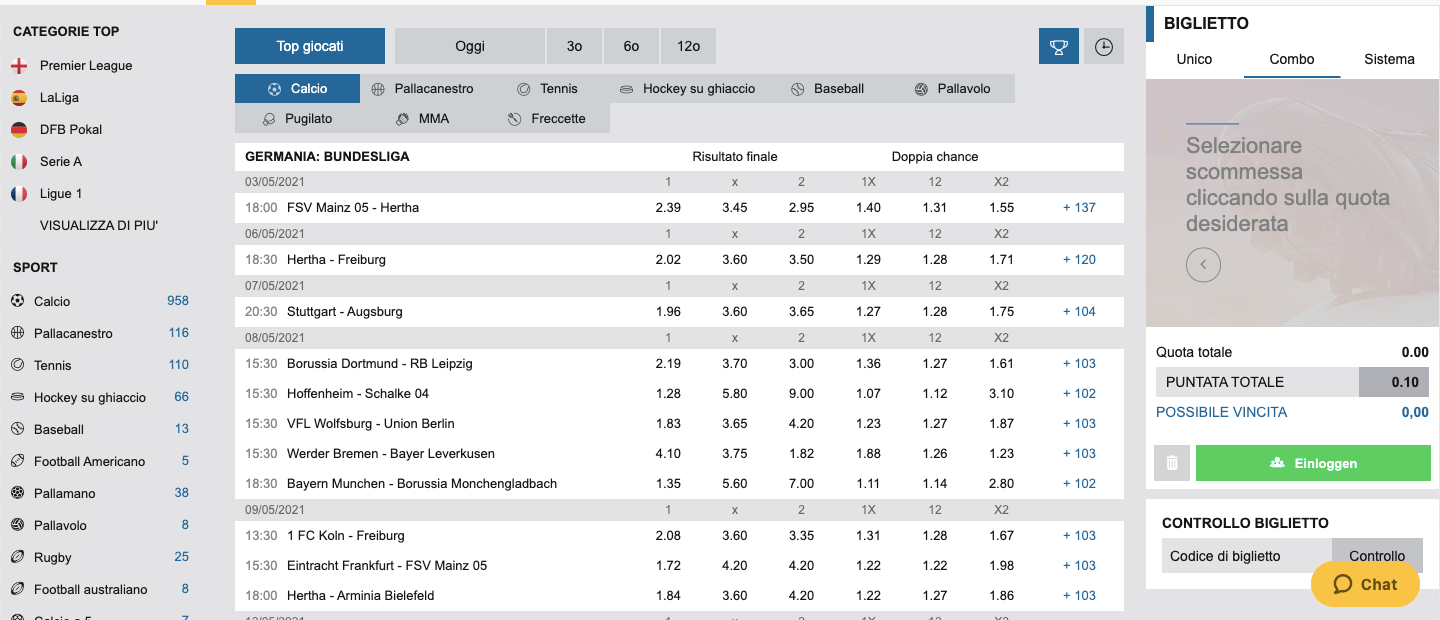Image resolution: width=1440 pixels, height=620 pixels.
Task: Select X2 odds 1.98 for Eintracht Frankfurt - FSV Mainz 05
Action: coord(1001,566)
